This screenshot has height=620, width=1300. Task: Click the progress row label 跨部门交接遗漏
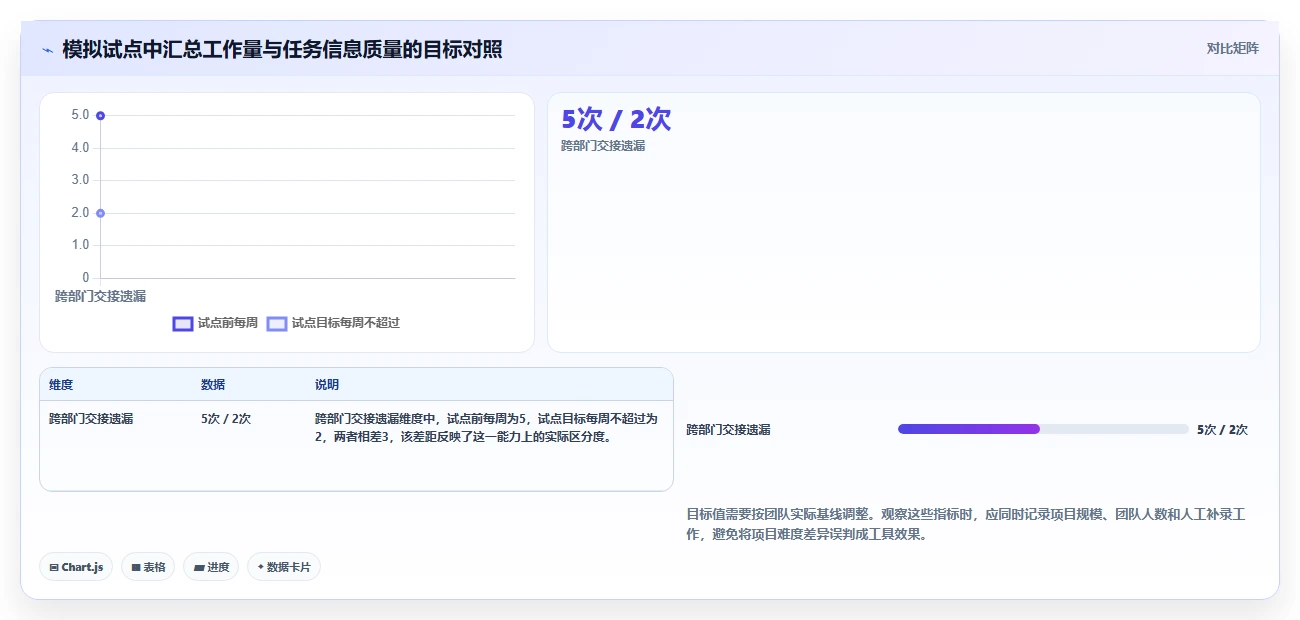(x=728, y=430)
